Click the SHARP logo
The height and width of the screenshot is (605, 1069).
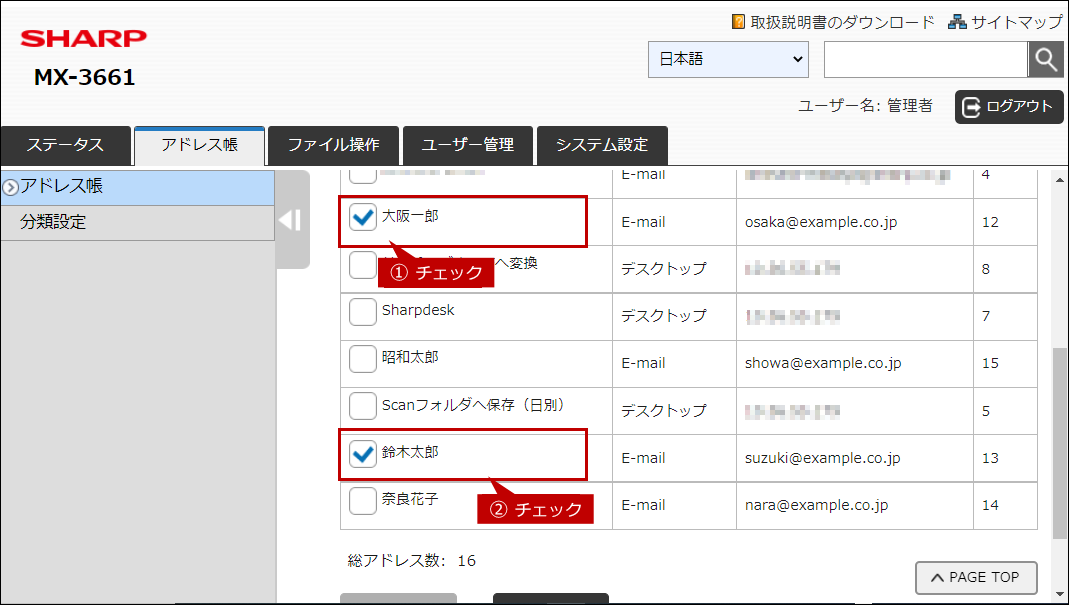tap(83, 38)
